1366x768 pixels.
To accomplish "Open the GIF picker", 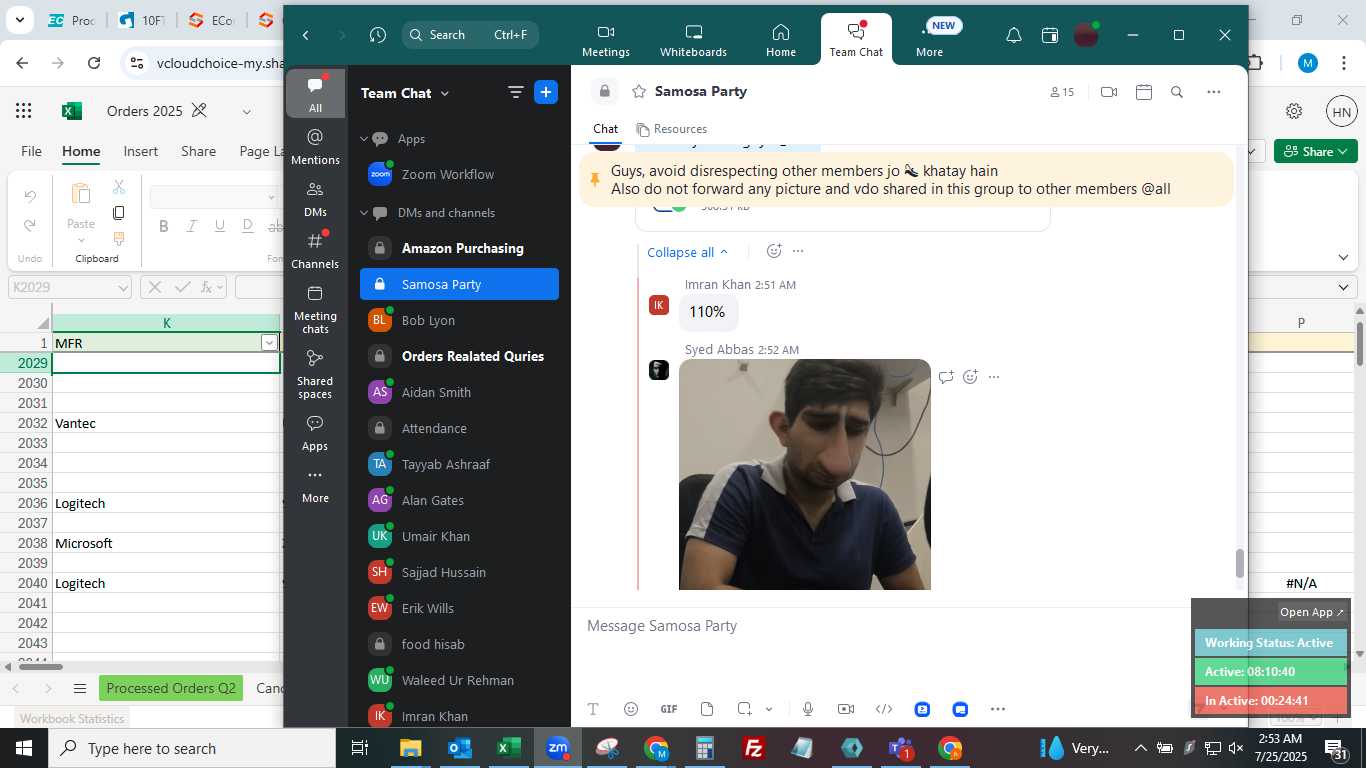I will point(669,709).
